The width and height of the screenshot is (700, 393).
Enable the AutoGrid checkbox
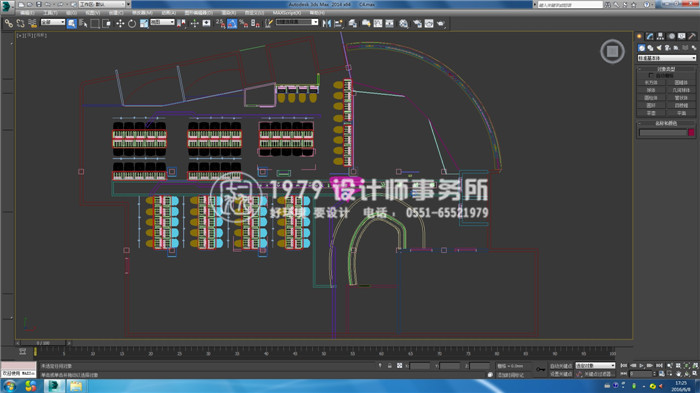coord(651,75)
